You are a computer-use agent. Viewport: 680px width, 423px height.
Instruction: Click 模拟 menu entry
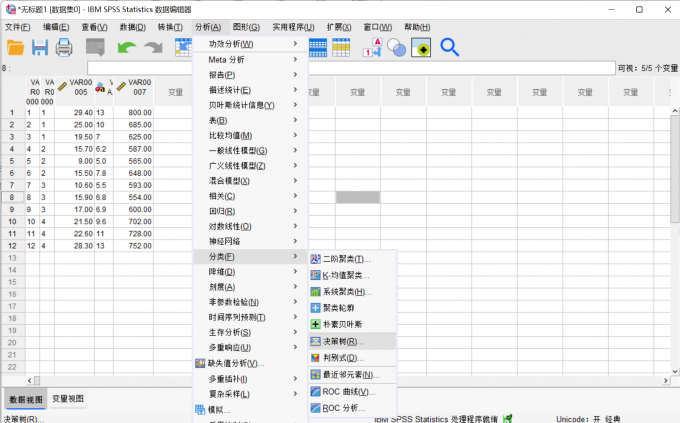(x=250, y=410)
